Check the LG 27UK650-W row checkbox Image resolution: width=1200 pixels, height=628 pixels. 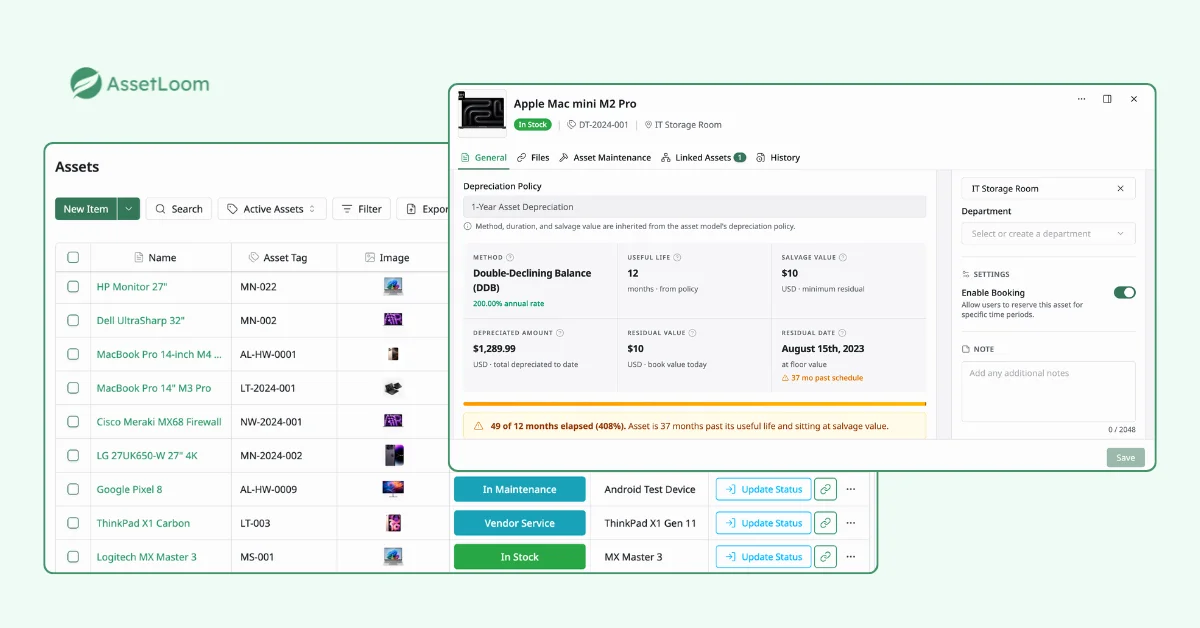point(73,455)
